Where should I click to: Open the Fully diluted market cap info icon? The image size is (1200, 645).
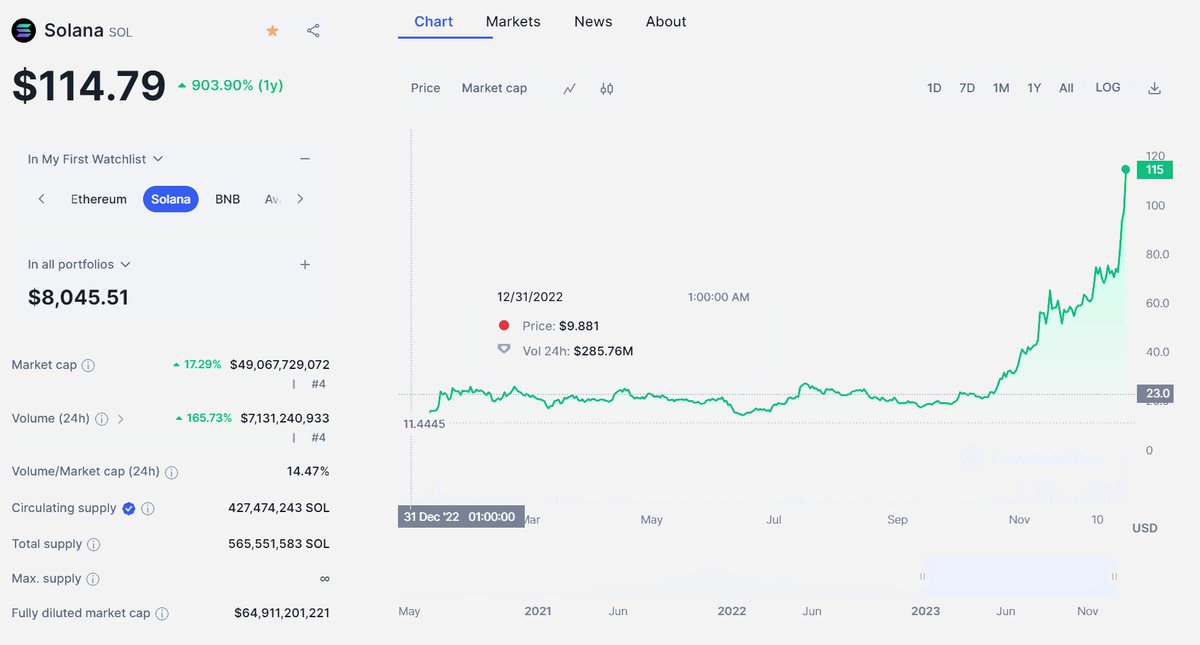pyautogui.click(x=162, y=614)
